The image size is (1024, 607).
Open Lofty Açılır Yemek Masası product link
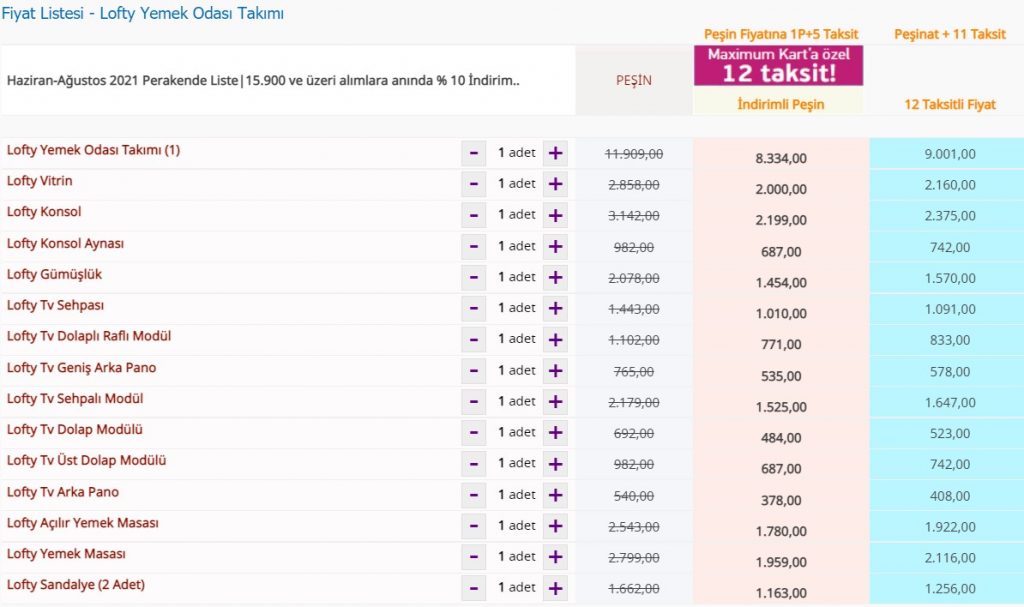point(83,523)
